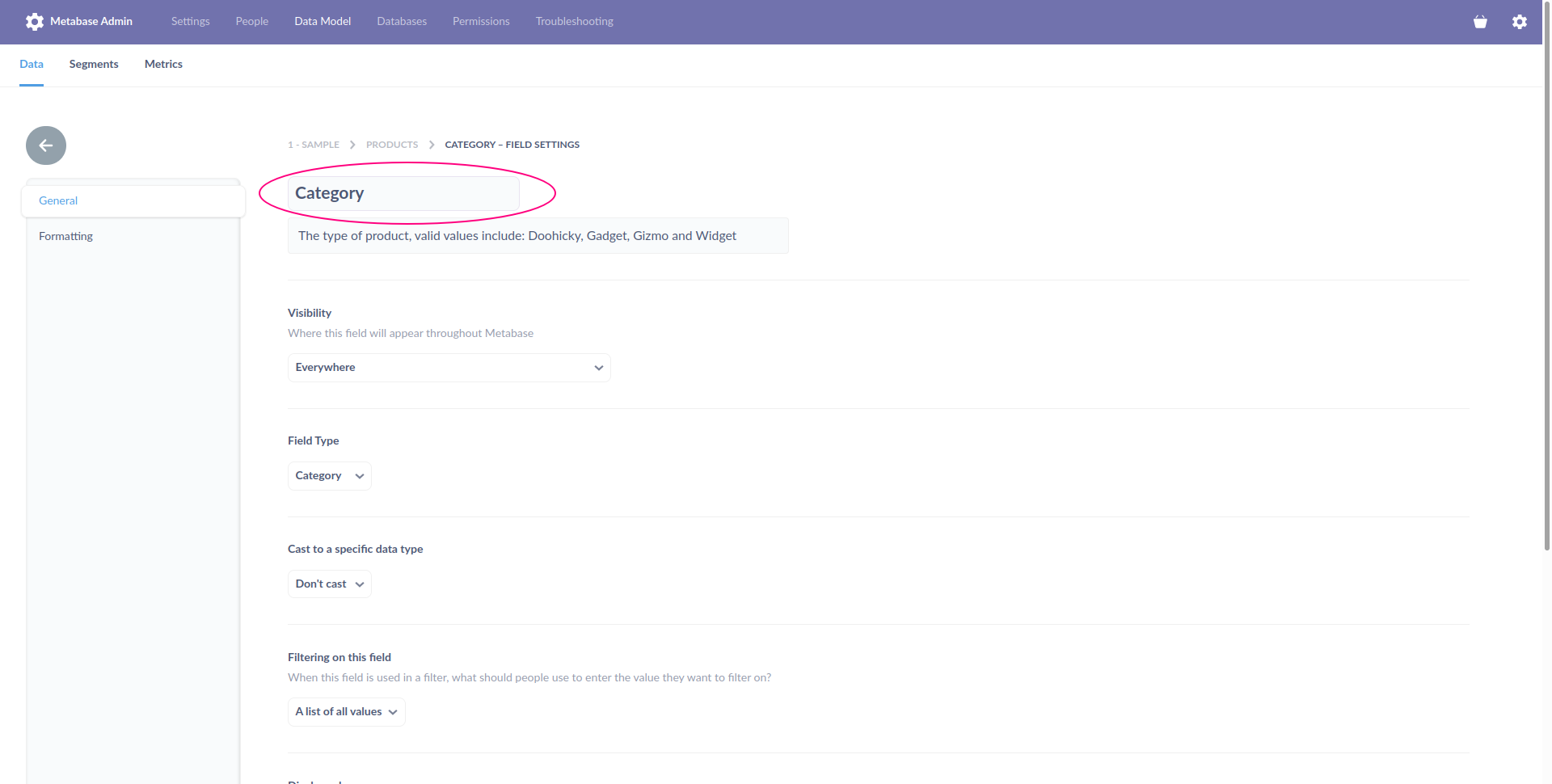
Task: Click the PRODUCTS breadcrumb link
Action: click(392, 145)
